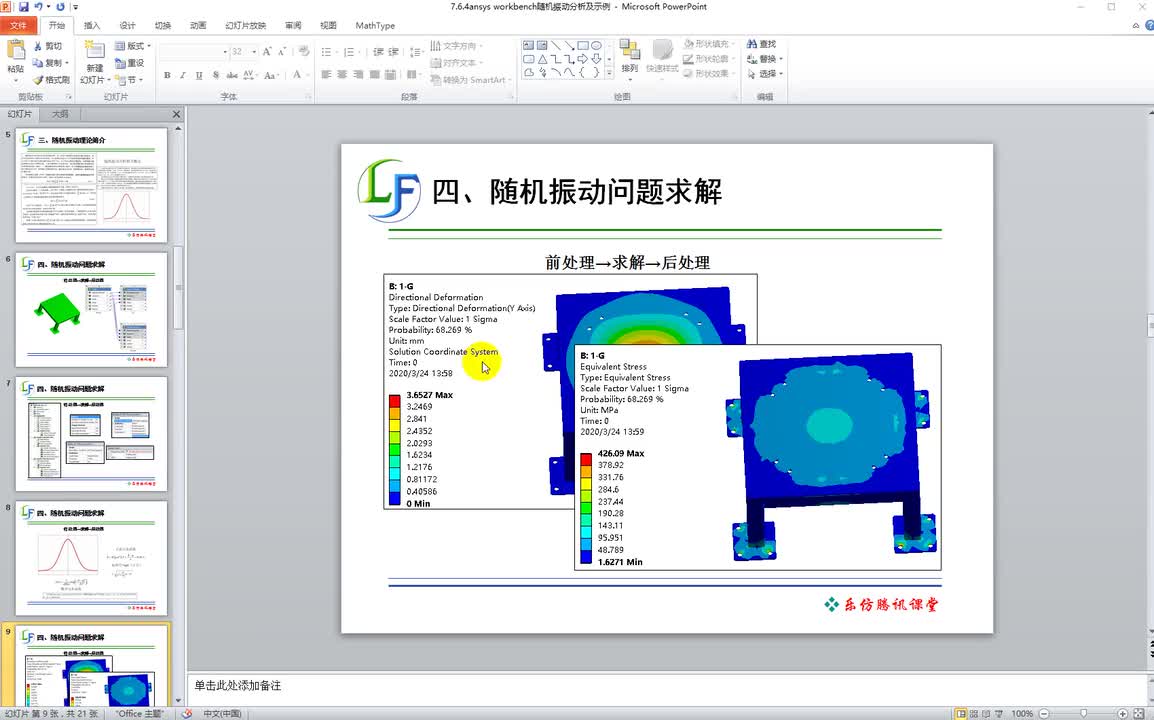
Task: Start Slide Show from status bar
Action: click(999, 713)
